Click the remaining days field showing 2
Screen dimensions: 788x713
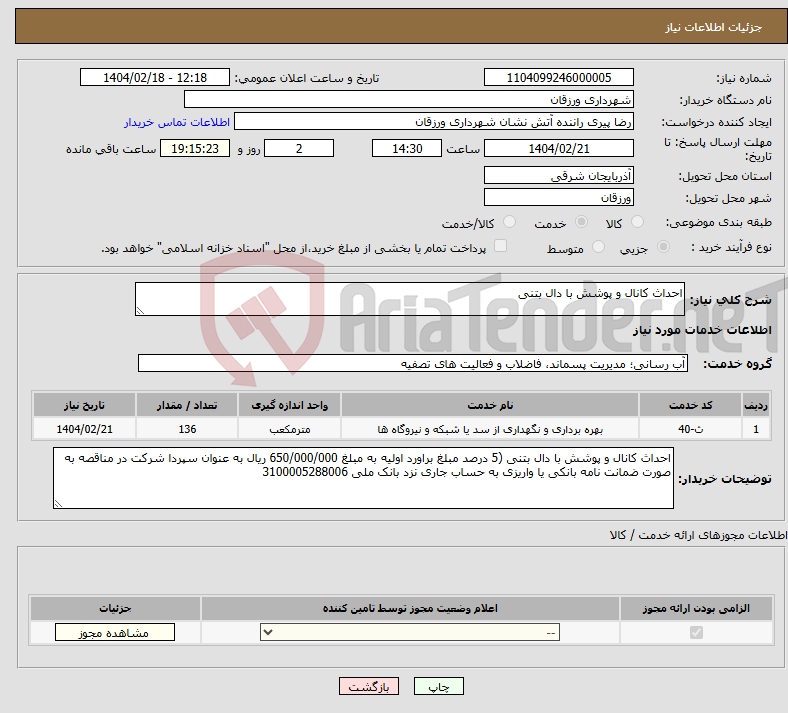[x=299, y=148]
